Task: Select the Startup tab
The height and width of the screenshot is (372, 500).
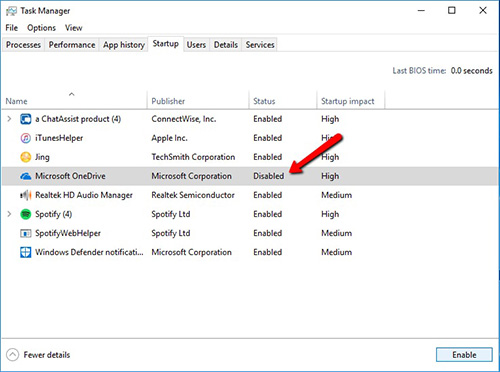Action: pos(166,44)
